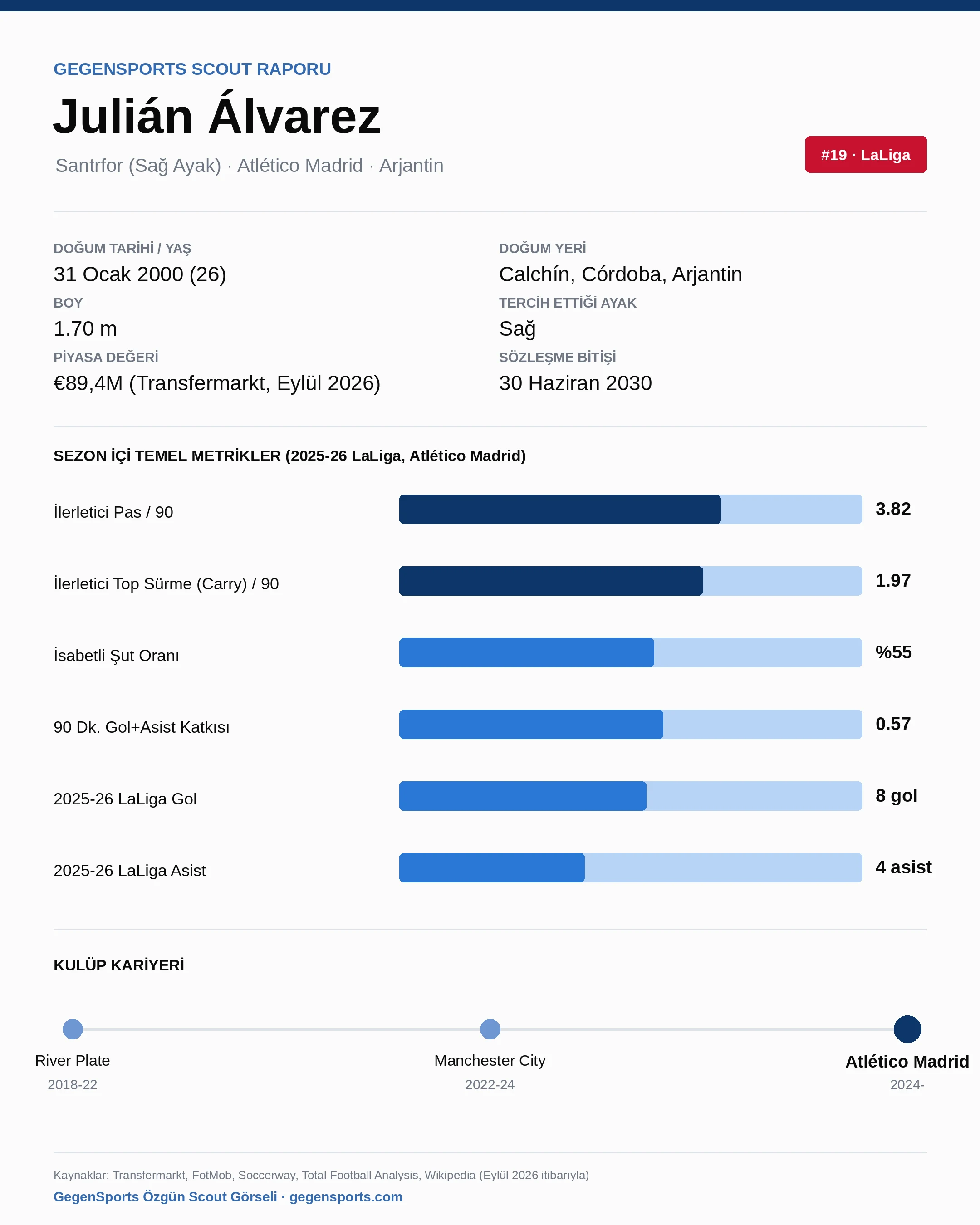Image resolution: width=980 pixels, height=1225 pixels.
Task: Click the "90 Dk. Gol+Asist Katkısı" label
Action: pos(142,727)
